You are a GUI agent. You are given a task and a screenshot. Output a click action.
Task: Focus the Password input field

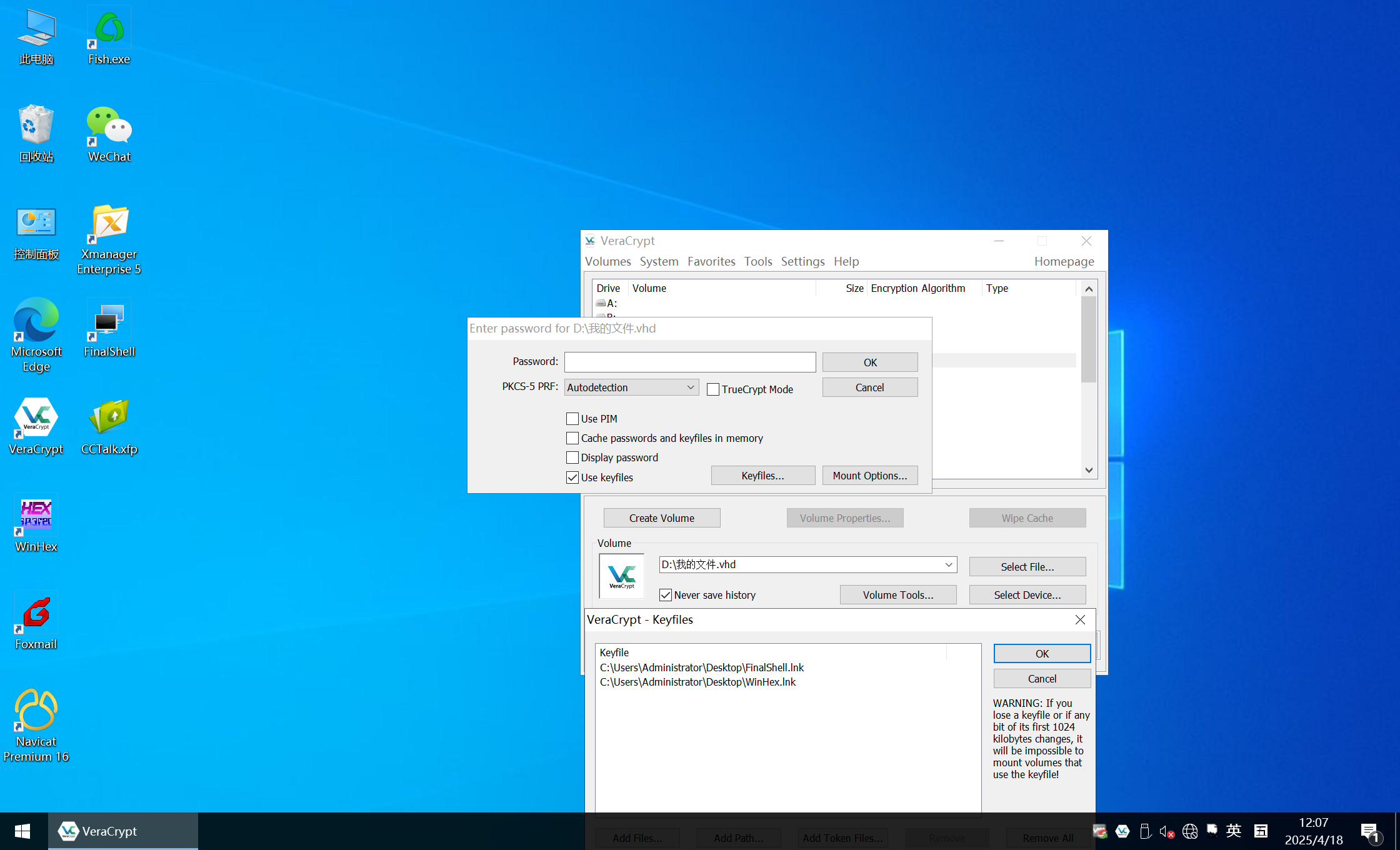coord(690,362)
